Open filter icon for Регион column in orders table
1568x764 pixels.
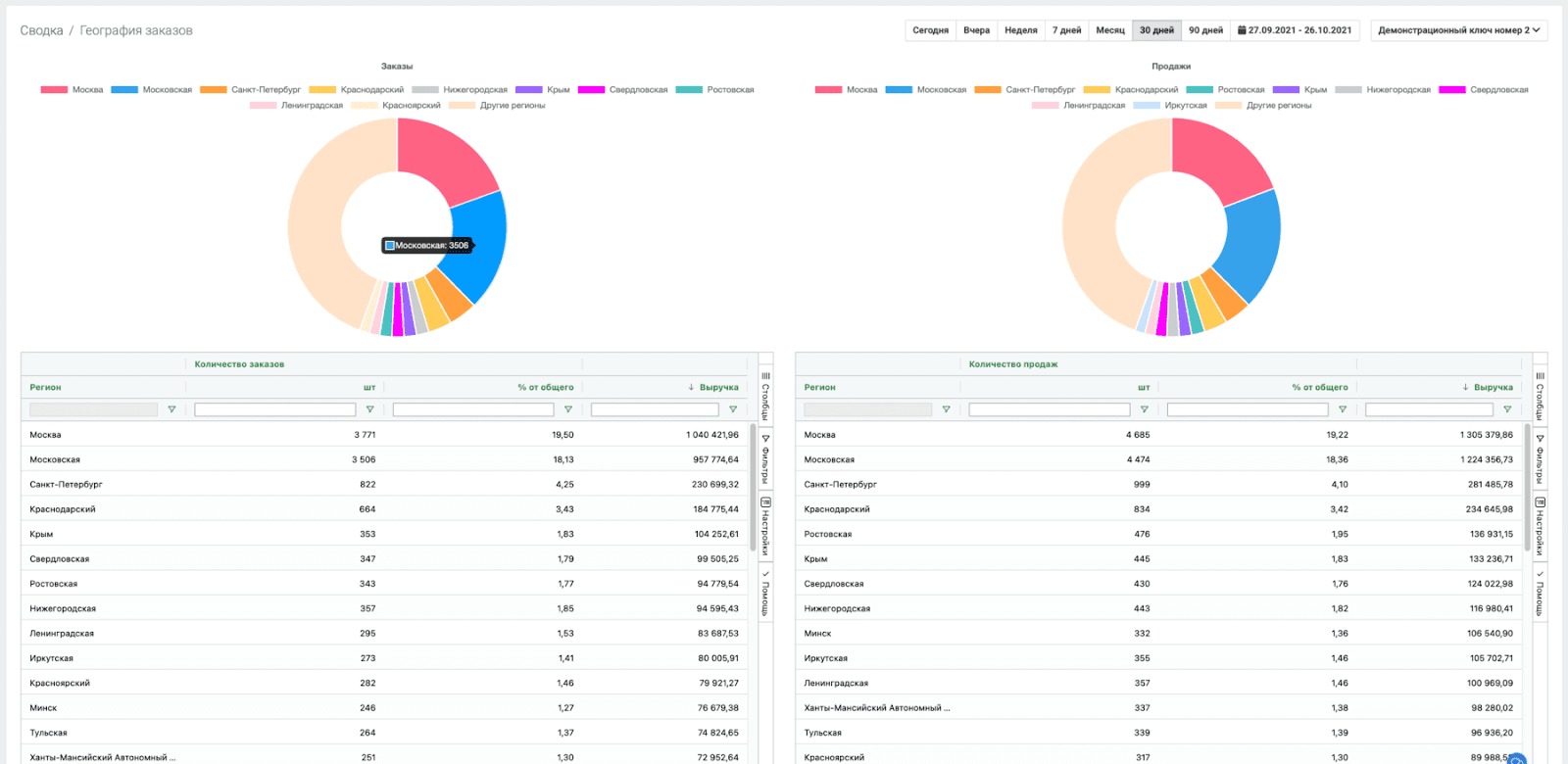171,409
